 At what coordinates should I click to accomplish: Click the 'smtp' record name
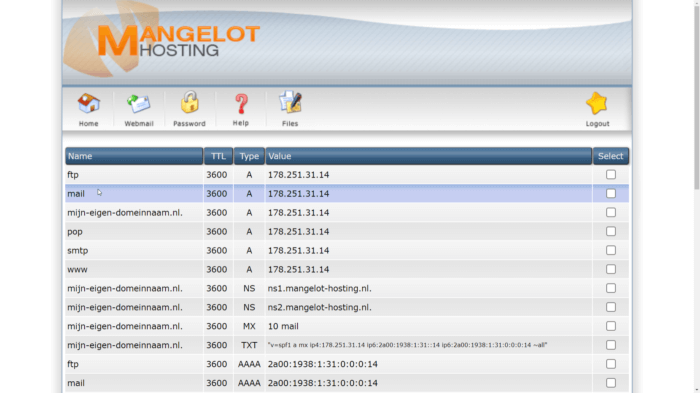click(78, 251)
